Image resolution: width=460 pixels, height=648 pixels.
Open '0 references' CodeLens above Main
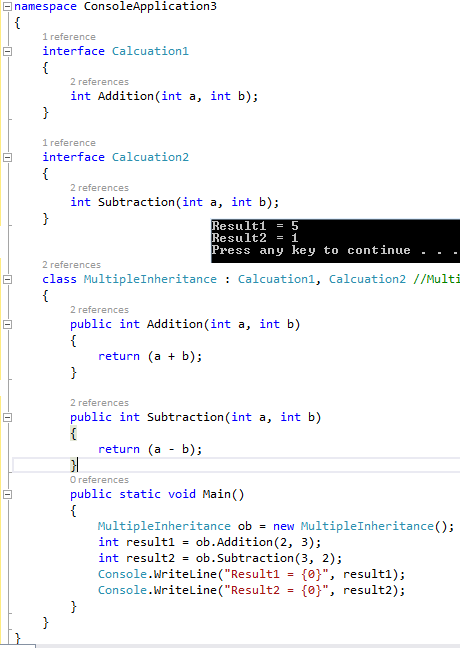99,480
